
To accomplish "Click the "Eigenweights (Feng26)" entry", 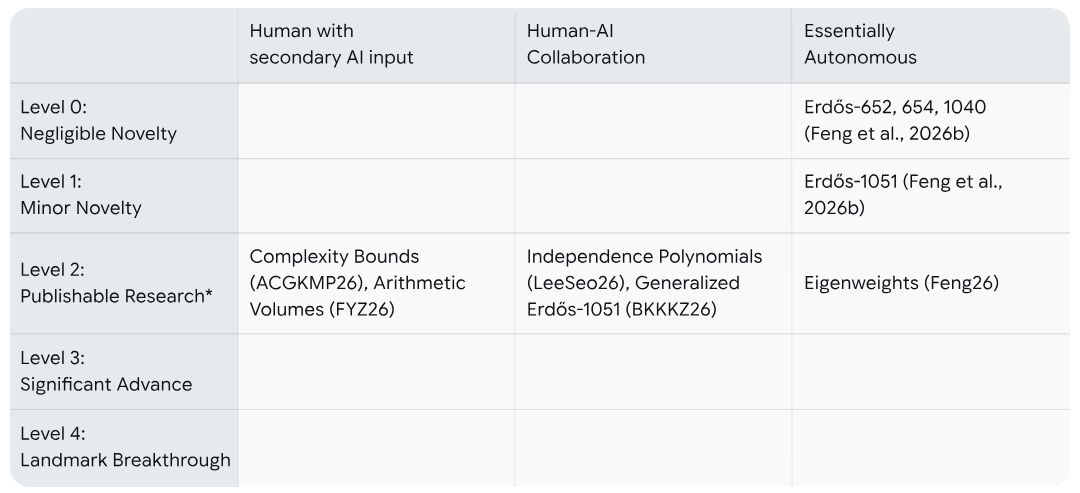I will 901,283.
